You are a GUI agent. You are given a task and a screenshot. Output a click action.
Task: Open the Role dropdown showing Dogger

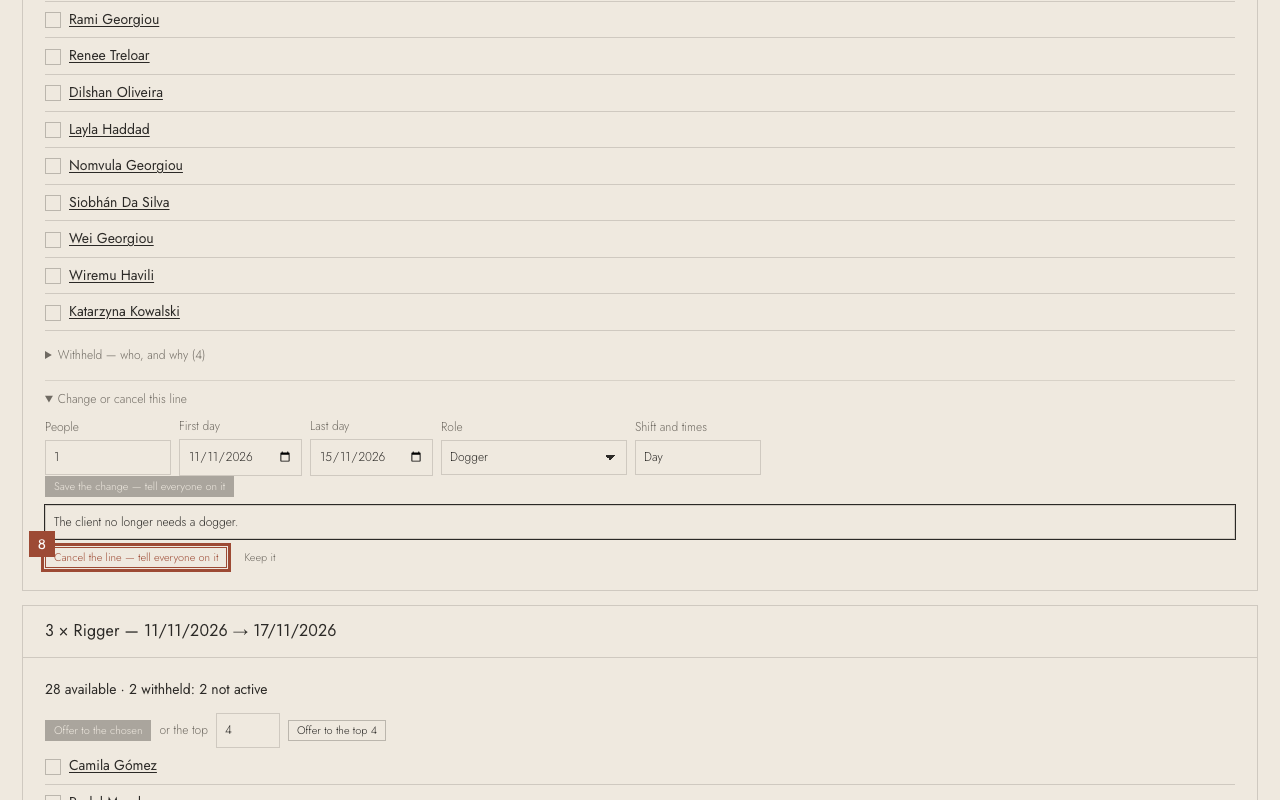[x=534, y=457]
